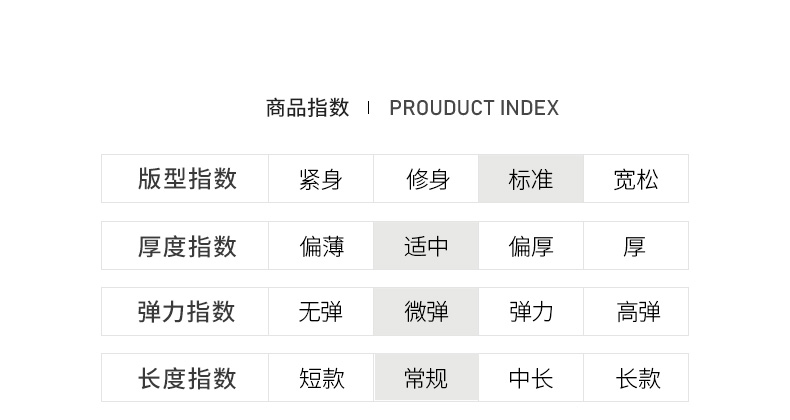This screenshot has width=790, height=420.
Task: Choose the highlighted 常规 length cell
Action: [x=427, y=378]
